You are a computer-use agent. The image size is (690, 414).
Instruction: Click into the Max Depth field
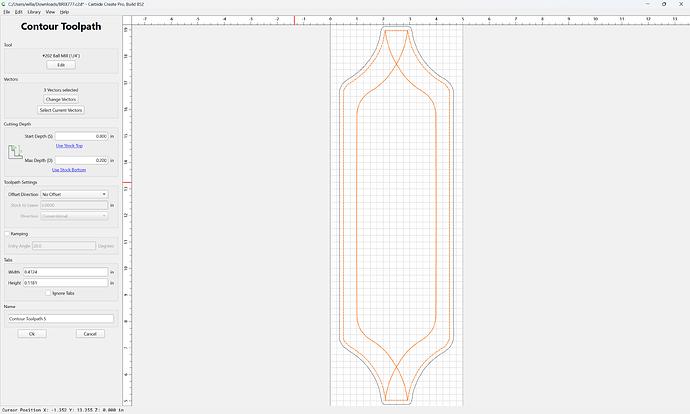pyautogui.click(x=81, y=160)
